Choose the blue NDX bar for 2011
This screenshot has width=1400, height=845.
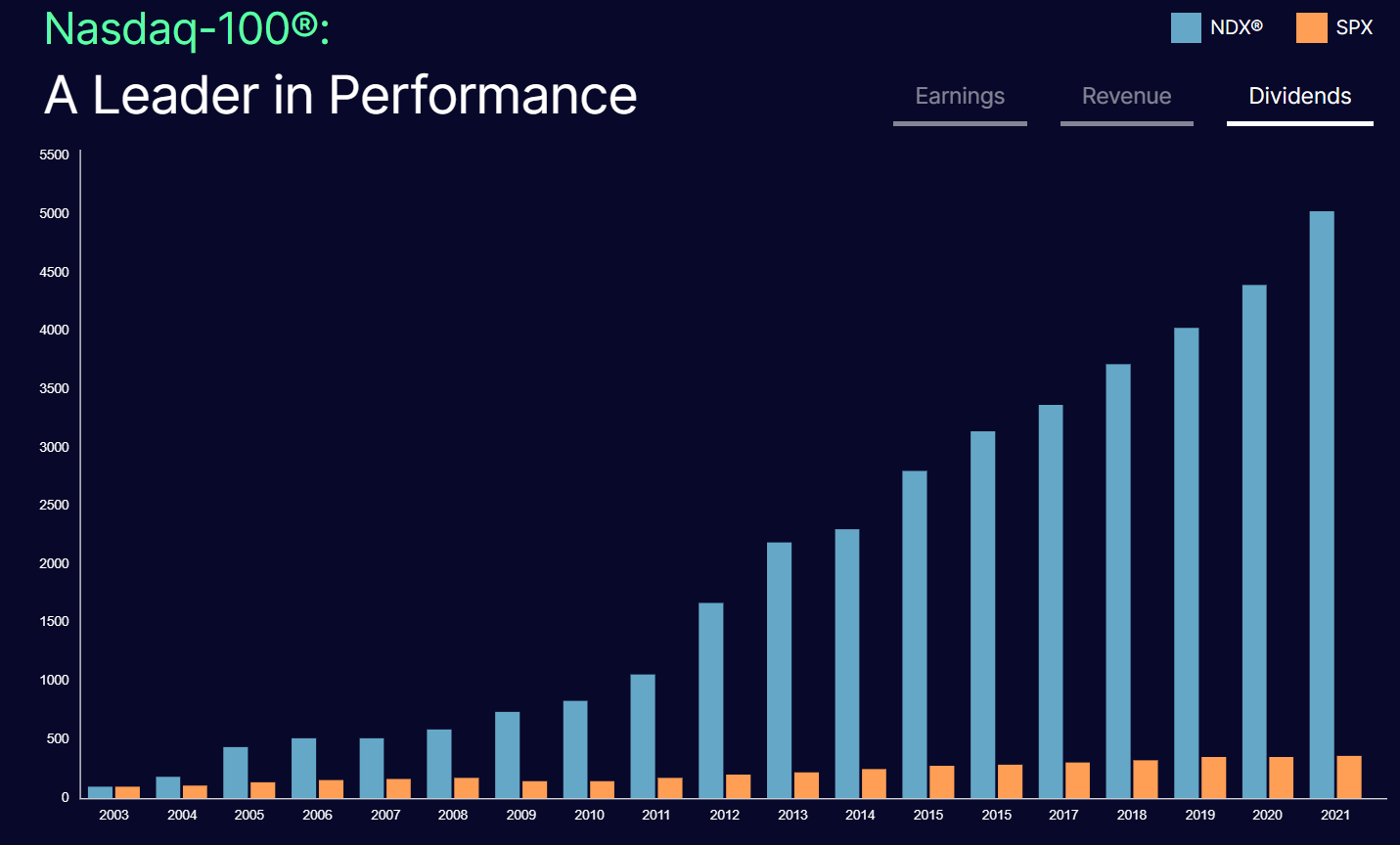tap(643, 736)
